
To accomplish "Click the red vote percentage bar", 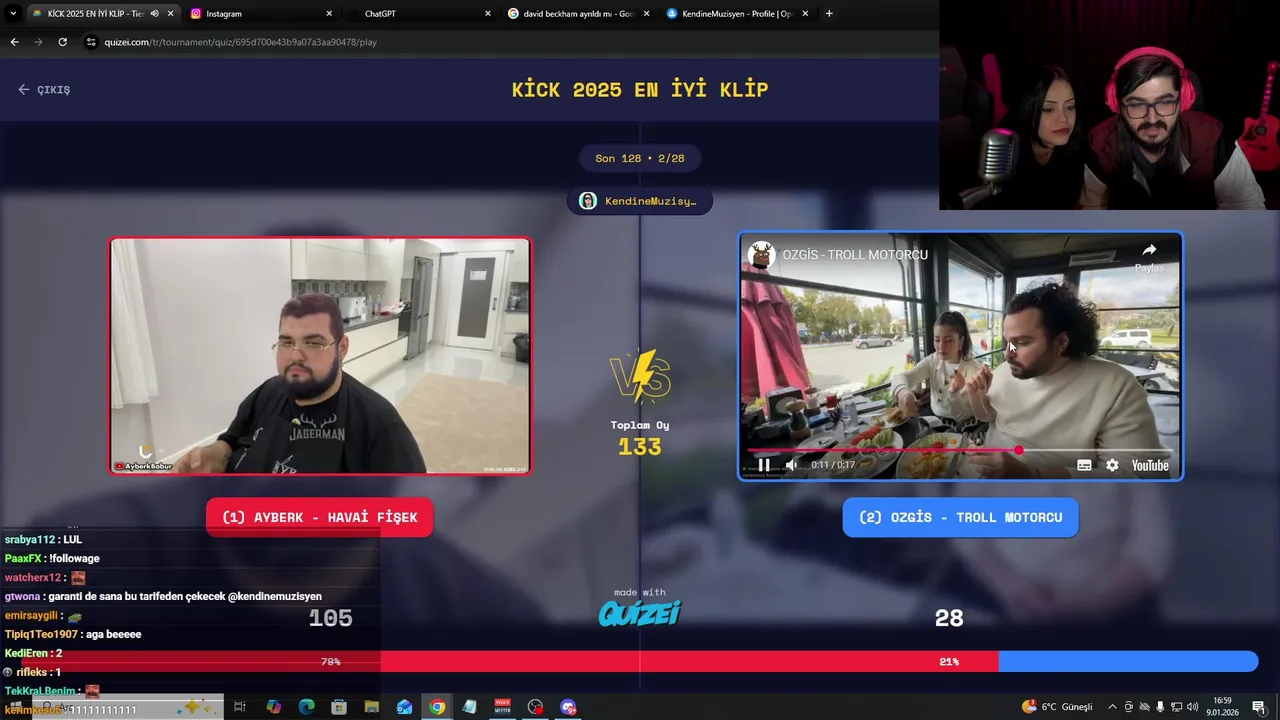I will [510, 661].
